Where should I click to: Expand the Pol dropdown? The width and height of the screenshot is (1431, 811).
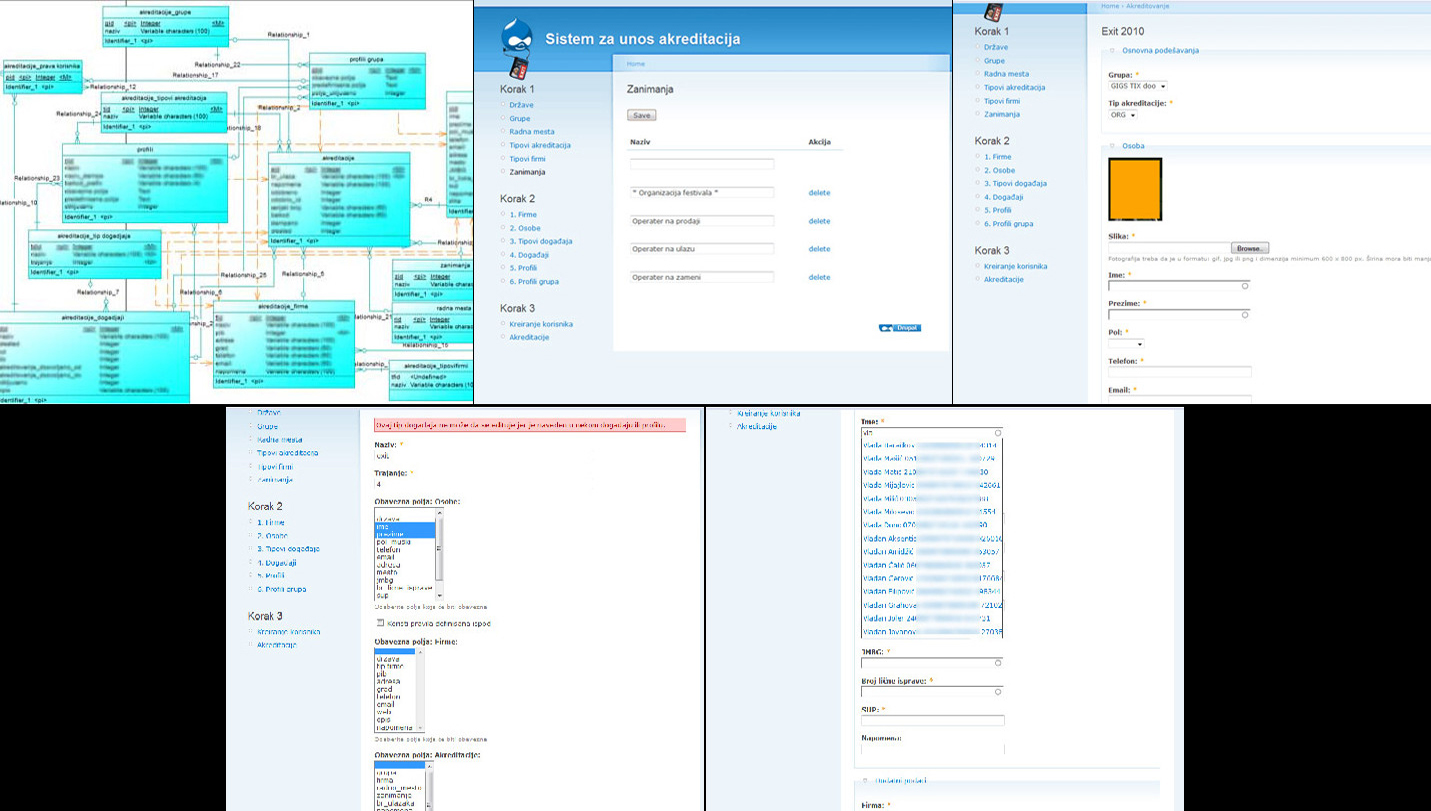pyautogui.click(x=1125, y=343)
